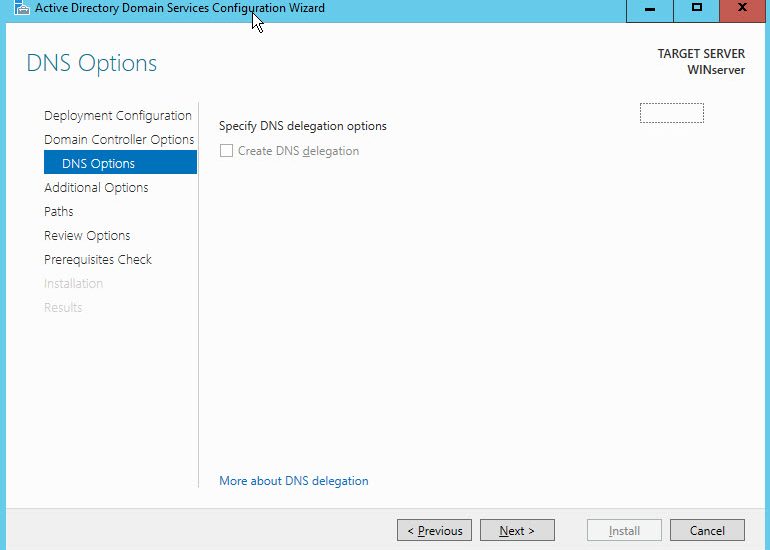Close the wizard with the X button
Screen dimensions: 770x550
coord(742,10)
